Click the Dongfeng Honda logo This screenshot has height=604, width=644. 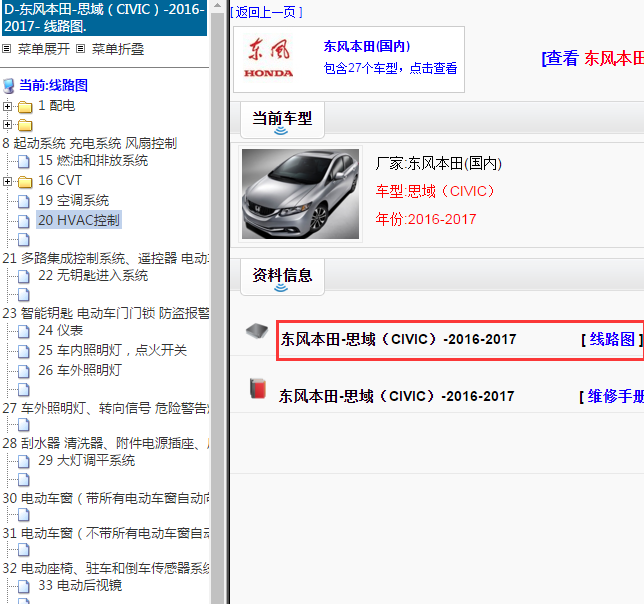point(269,58)
